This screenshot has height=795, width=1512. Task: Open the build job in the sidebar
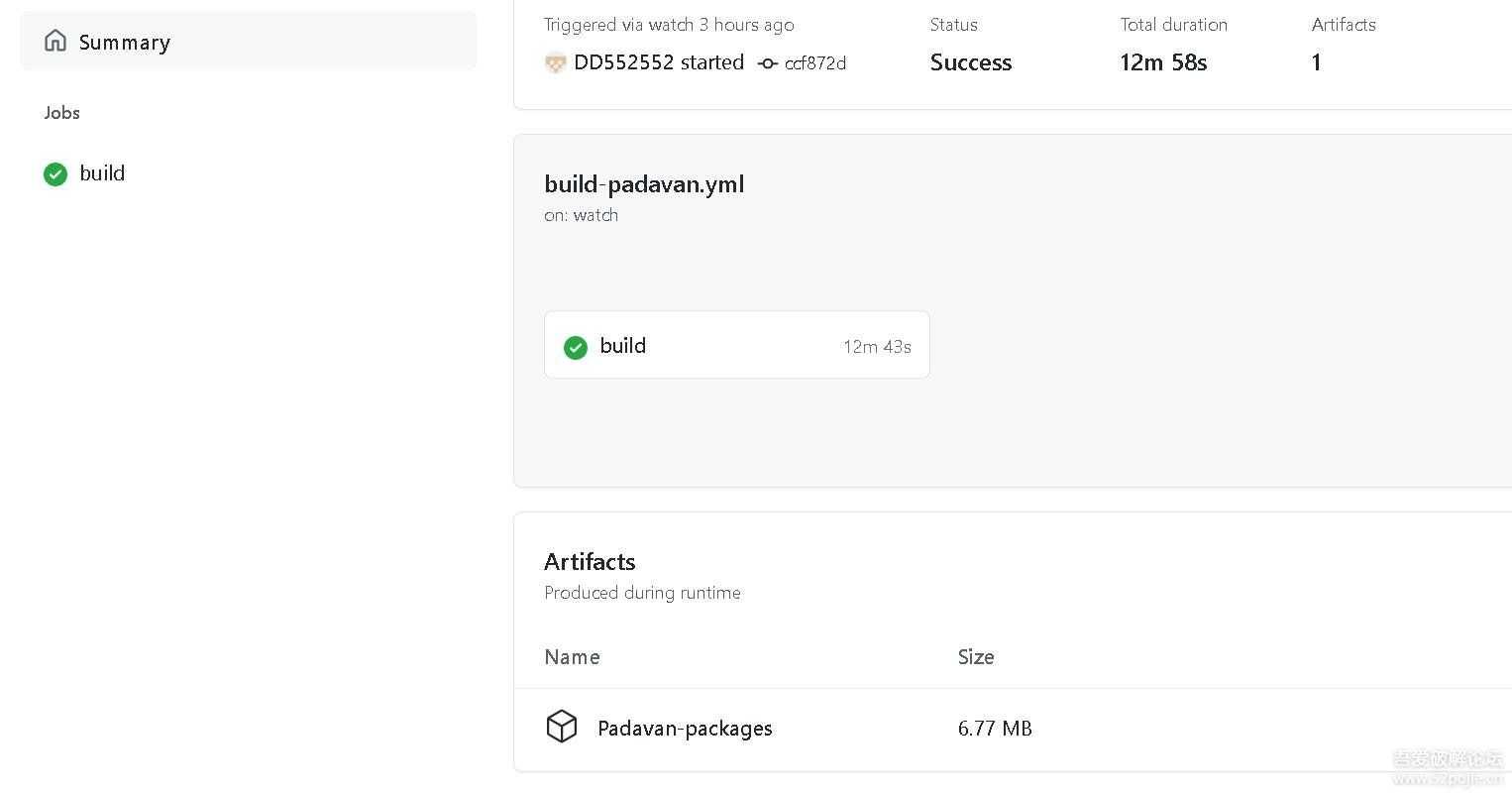102,173
